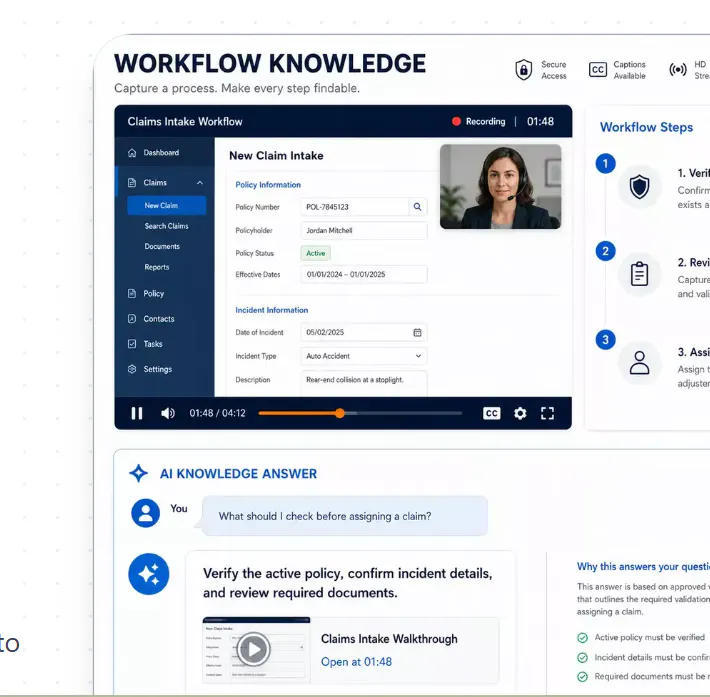Screen dimensions: 710x697
Task: Open the Incident Type dropdown
Action: pyautogui.click(x=364, y=356)
